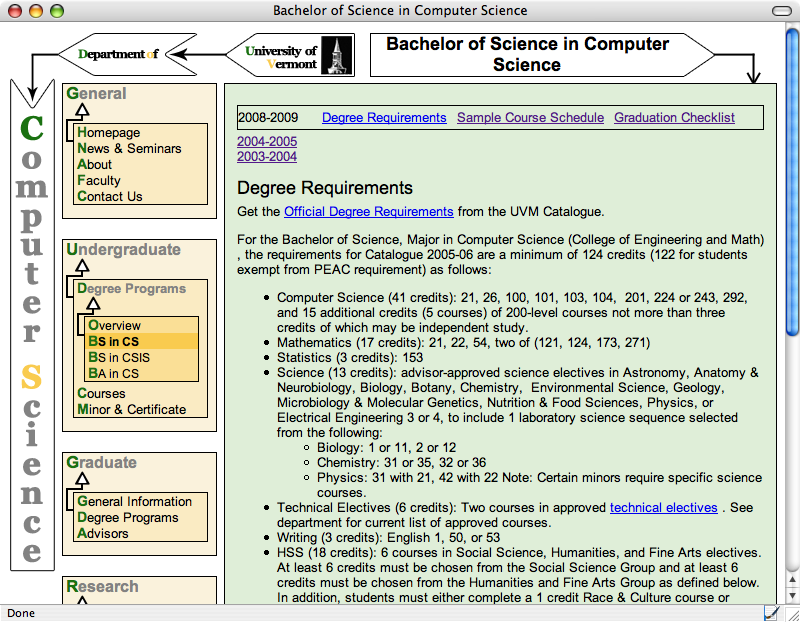Click the status bar edit pencil icon
800x622 pixels.
click(x=771, y=613)
